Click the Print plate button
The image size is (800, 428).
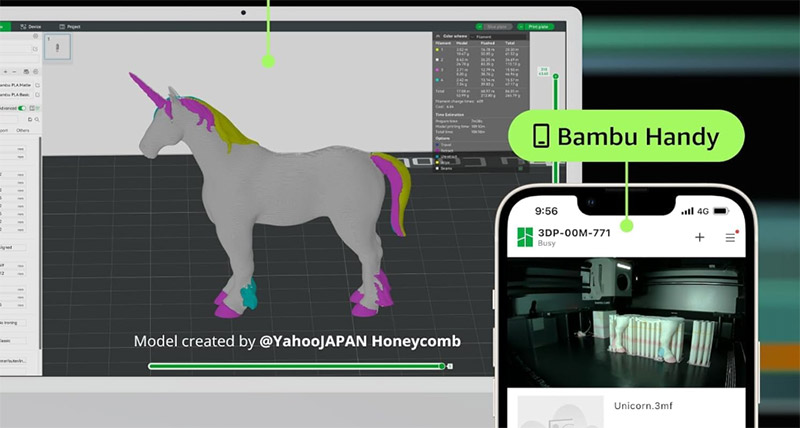tap(538, 26)
